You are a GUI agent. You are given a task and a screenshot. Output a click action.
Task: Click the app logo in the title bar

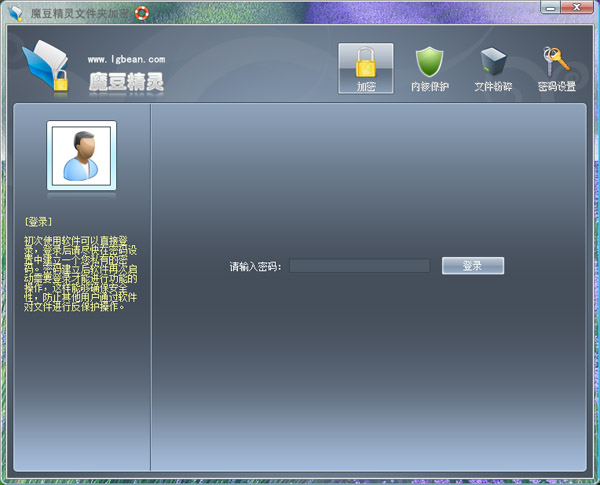pyautogui.click(x=16, y=13)
